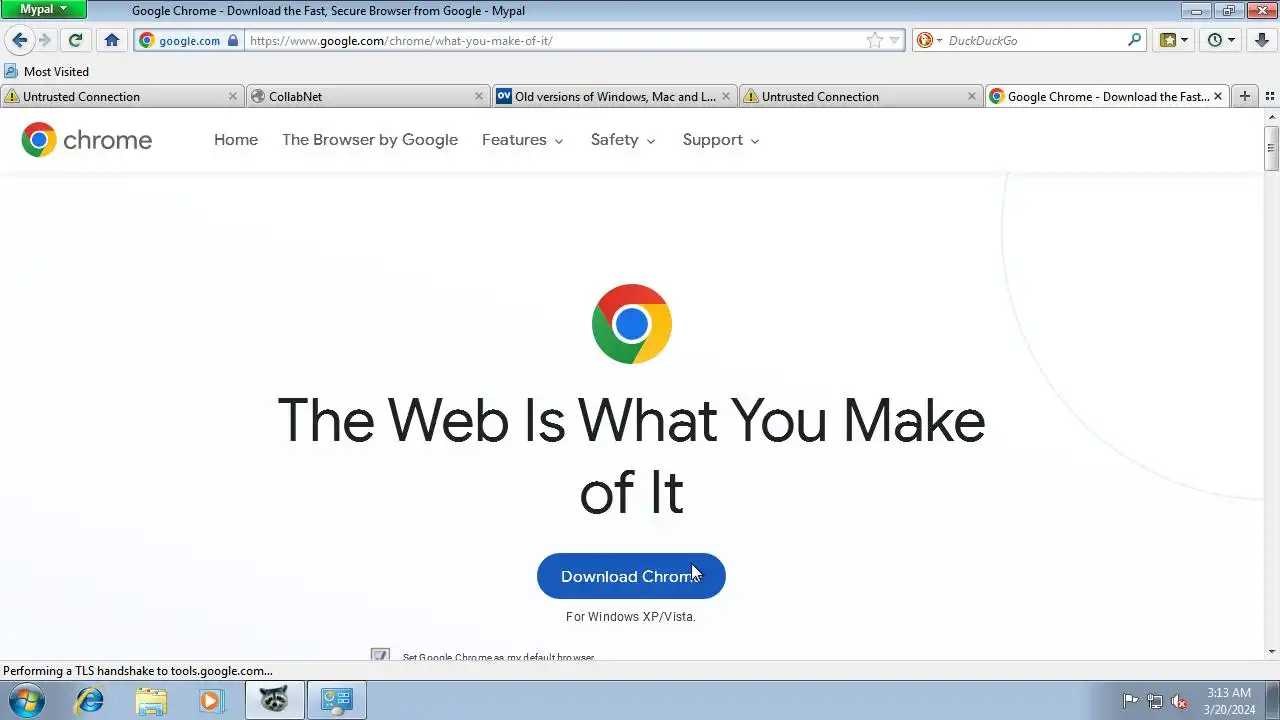This screenshot has height=720, width=1280.
Task: Close the second Untrusted Connection tab
Action: [971, 97]
